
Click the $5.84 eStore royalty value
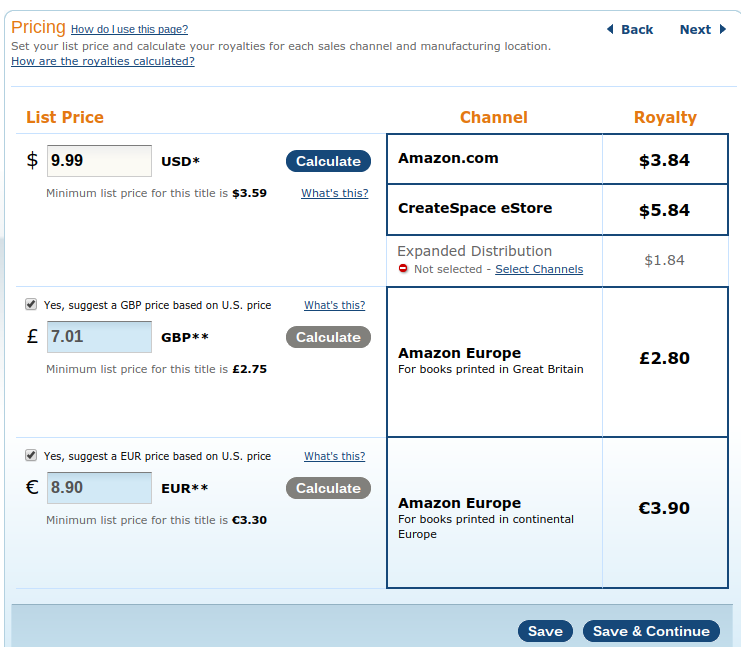click(664, 210)
